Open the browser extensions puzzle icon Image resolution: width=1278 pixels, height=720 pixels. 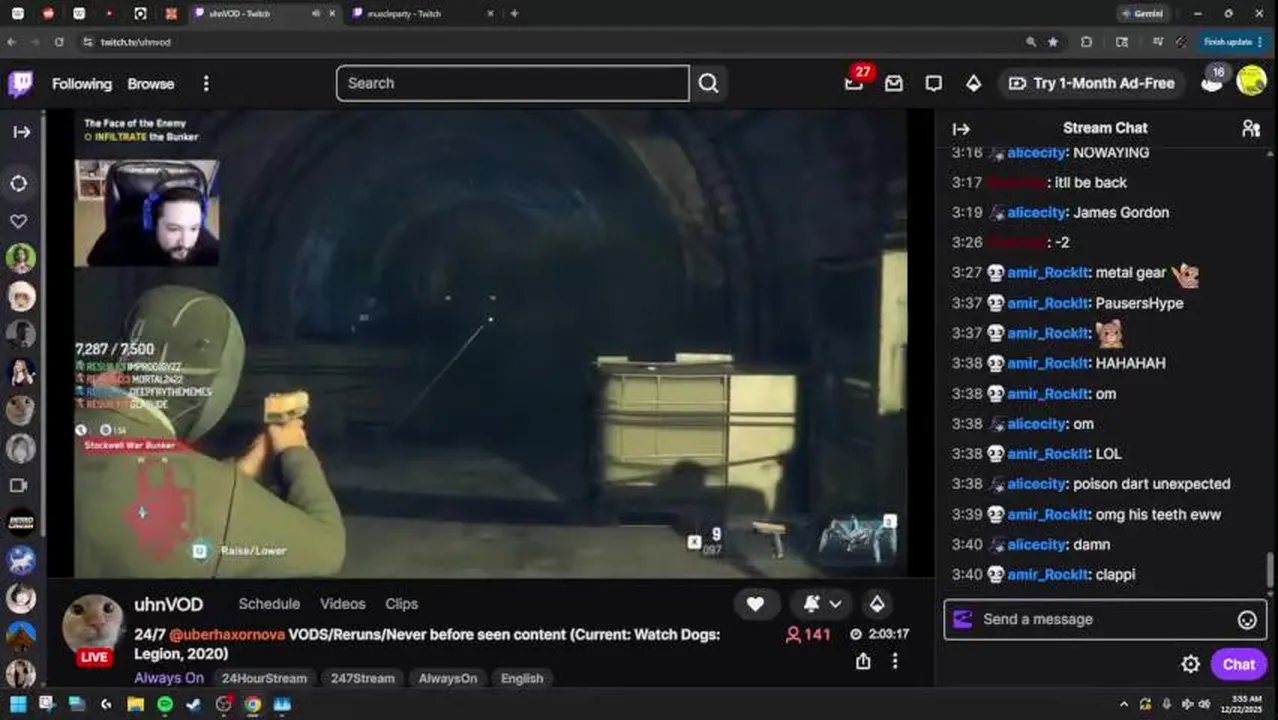[x=1086, y=42]
